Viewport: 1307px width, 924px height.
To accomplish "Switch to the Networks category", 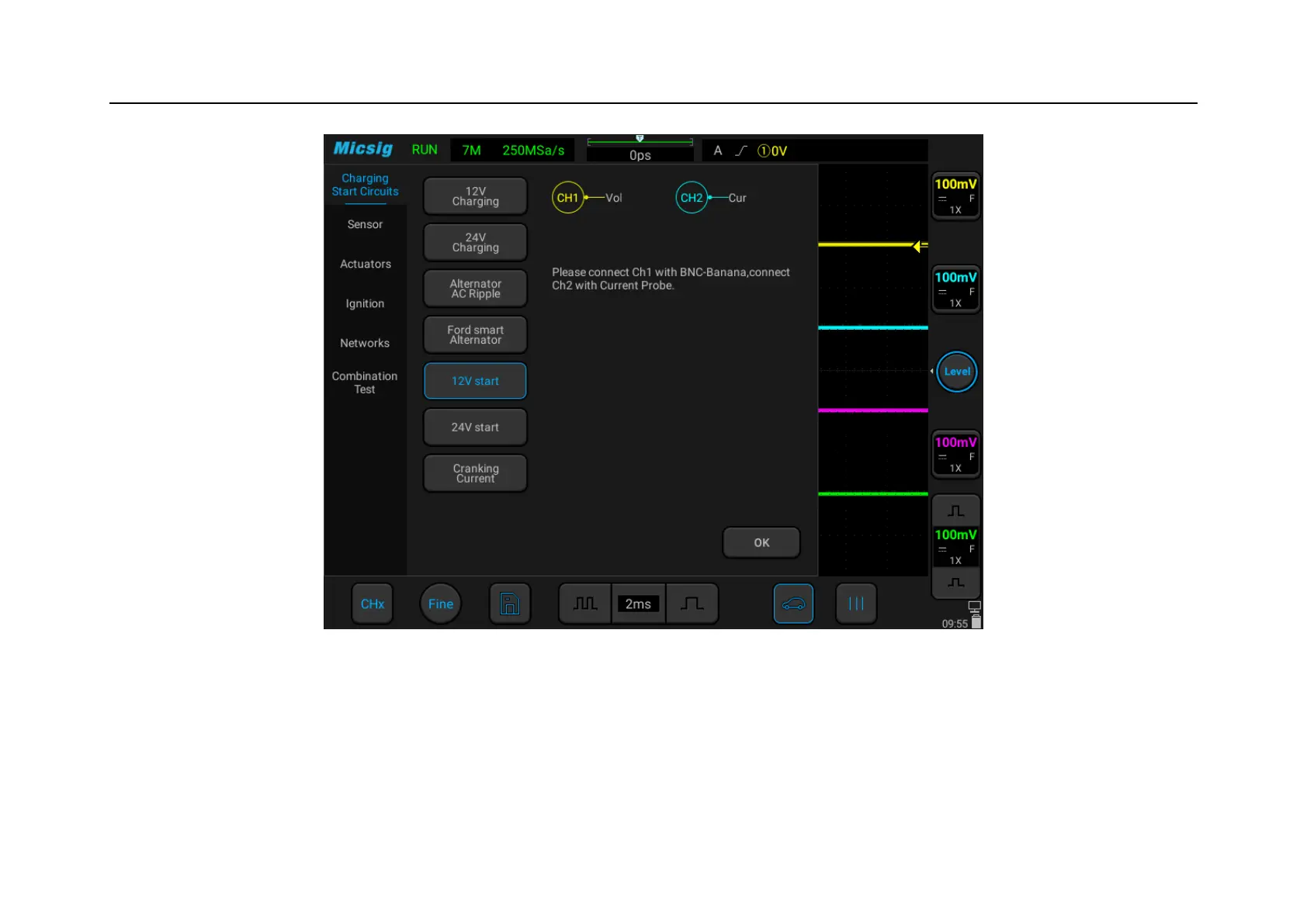I will pyautogui.click(x=365, y=343).
